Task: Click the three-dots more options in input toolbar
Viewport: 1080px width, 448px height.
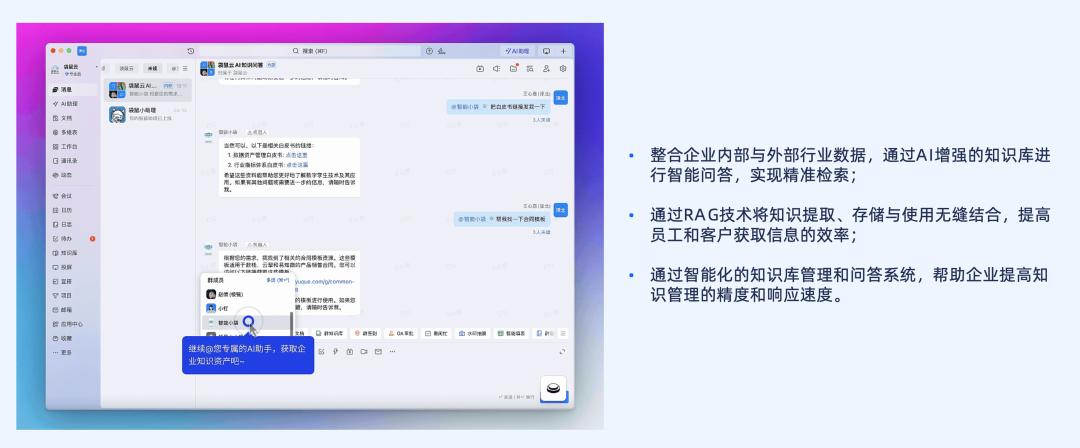Action: pyautogui.click(x=392, y=351)
